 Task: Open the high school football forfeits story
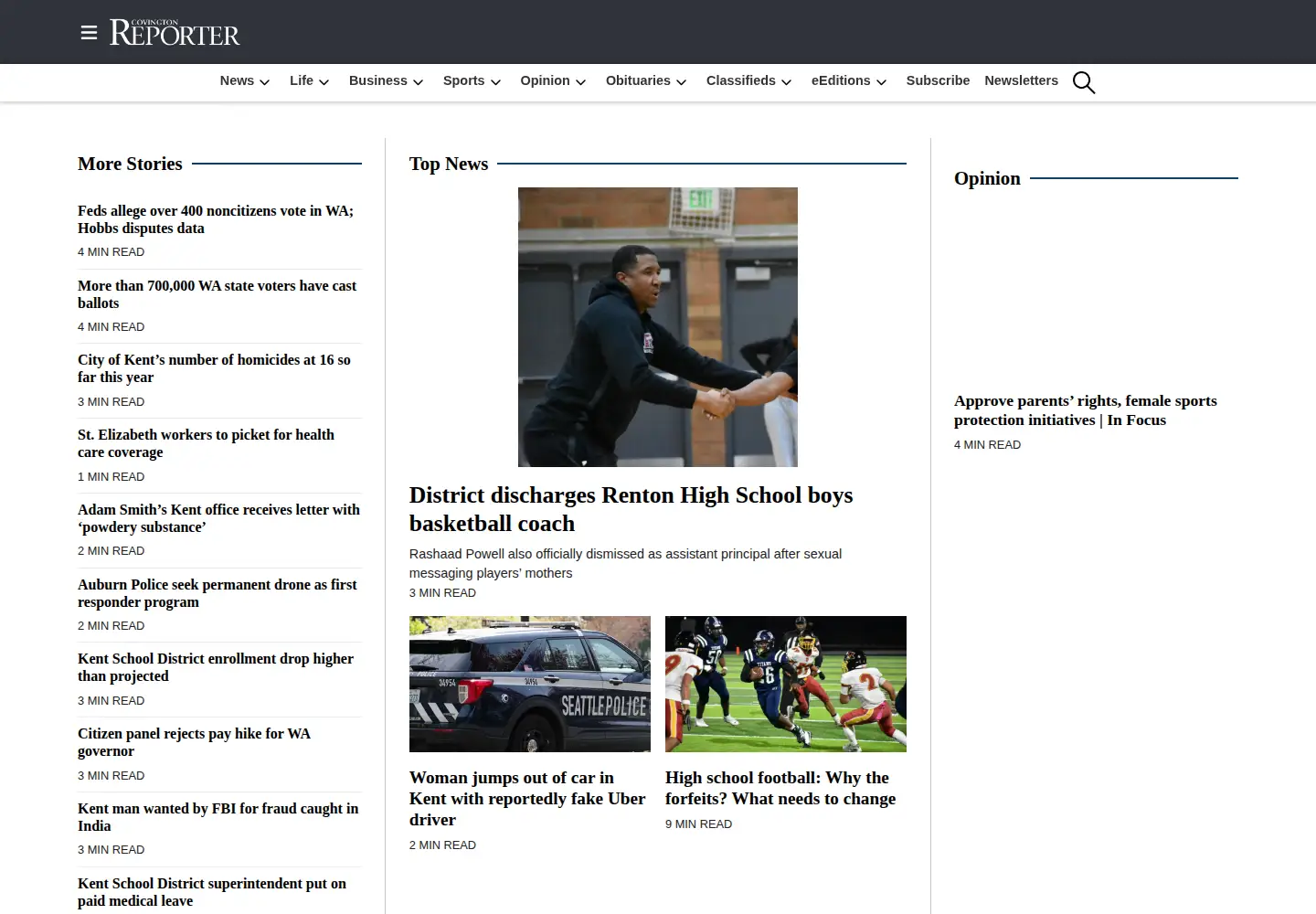pyautogui.click(x=780, y=788)
